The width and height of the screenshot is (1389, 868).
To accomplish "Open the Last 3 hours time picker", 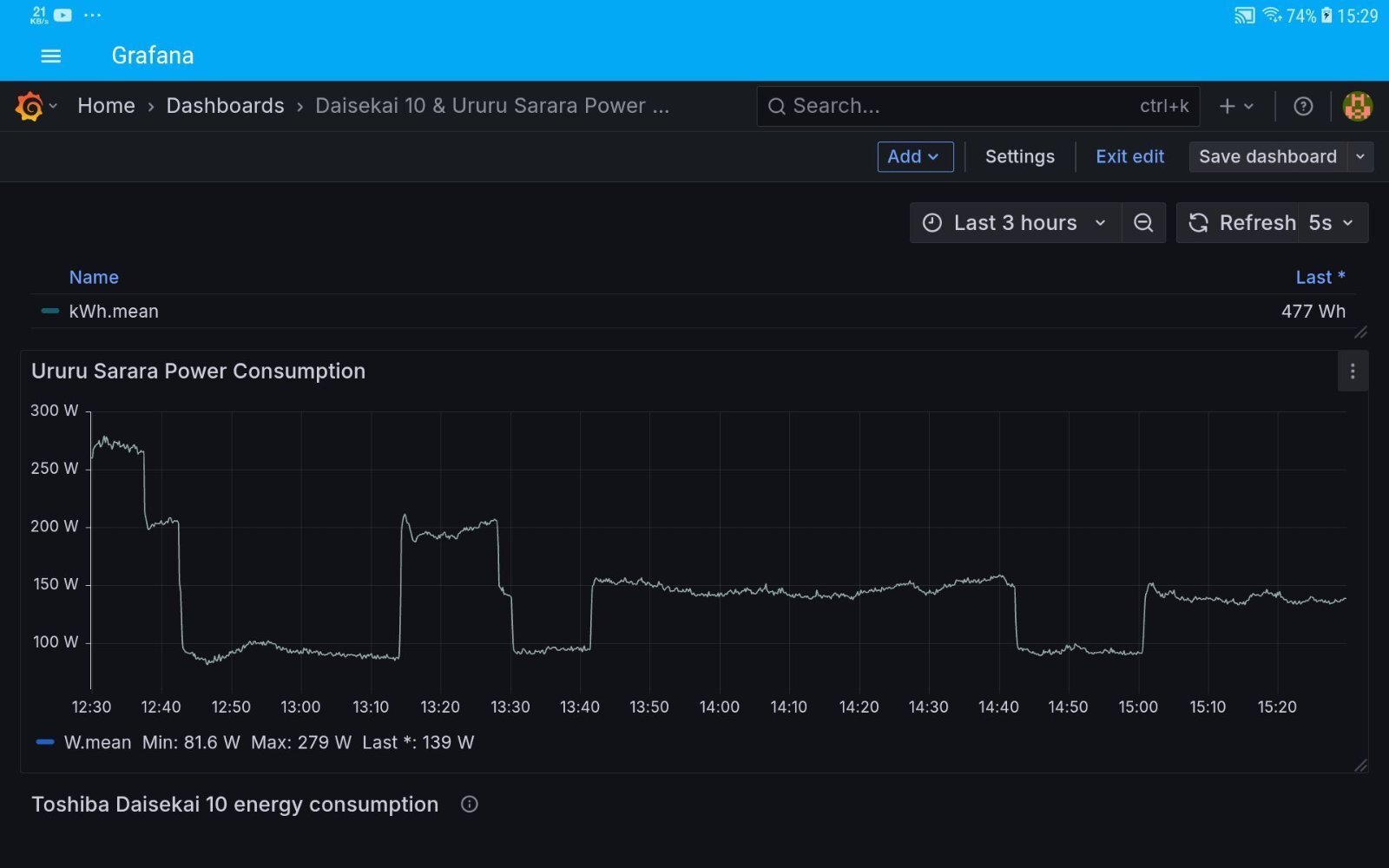I will 1016,223.
